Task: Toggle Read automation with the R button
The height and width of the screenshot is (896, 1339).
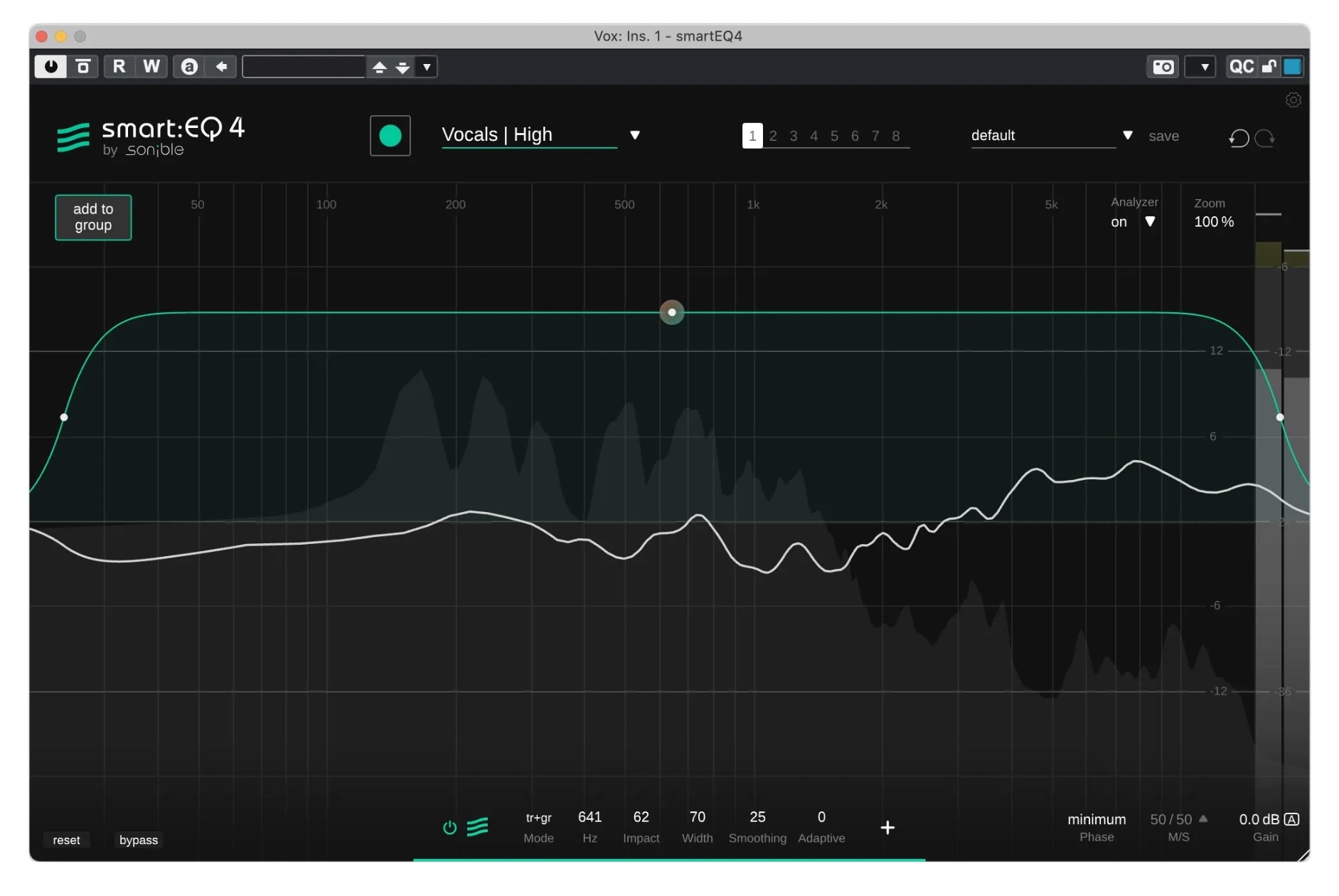Action: pos(118,66)
